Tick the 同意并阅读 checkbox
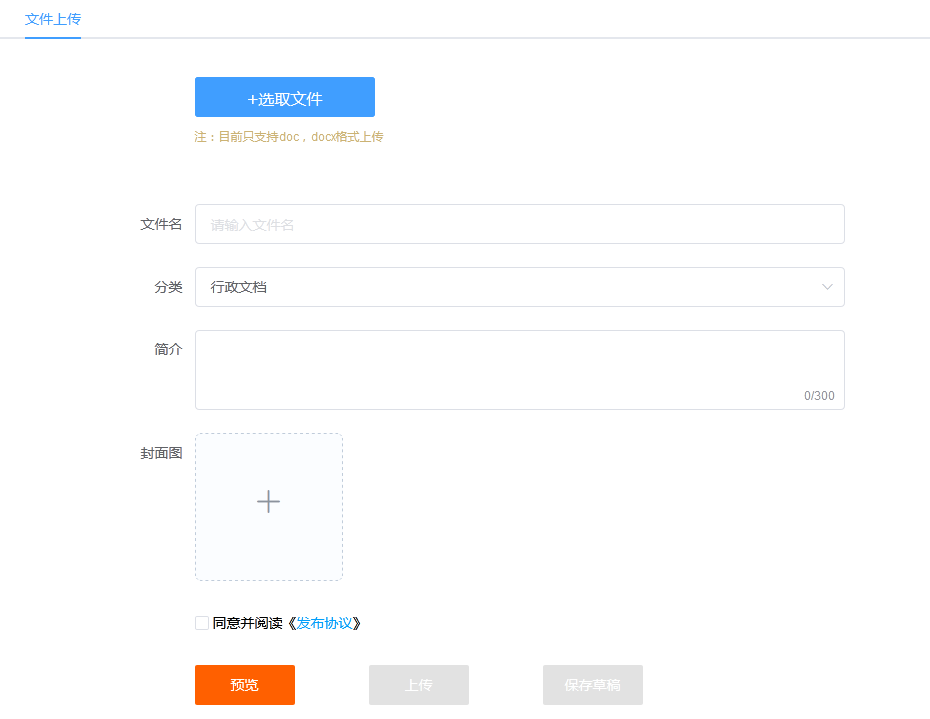The image size is (930, 719). click(x=202, y=623)
